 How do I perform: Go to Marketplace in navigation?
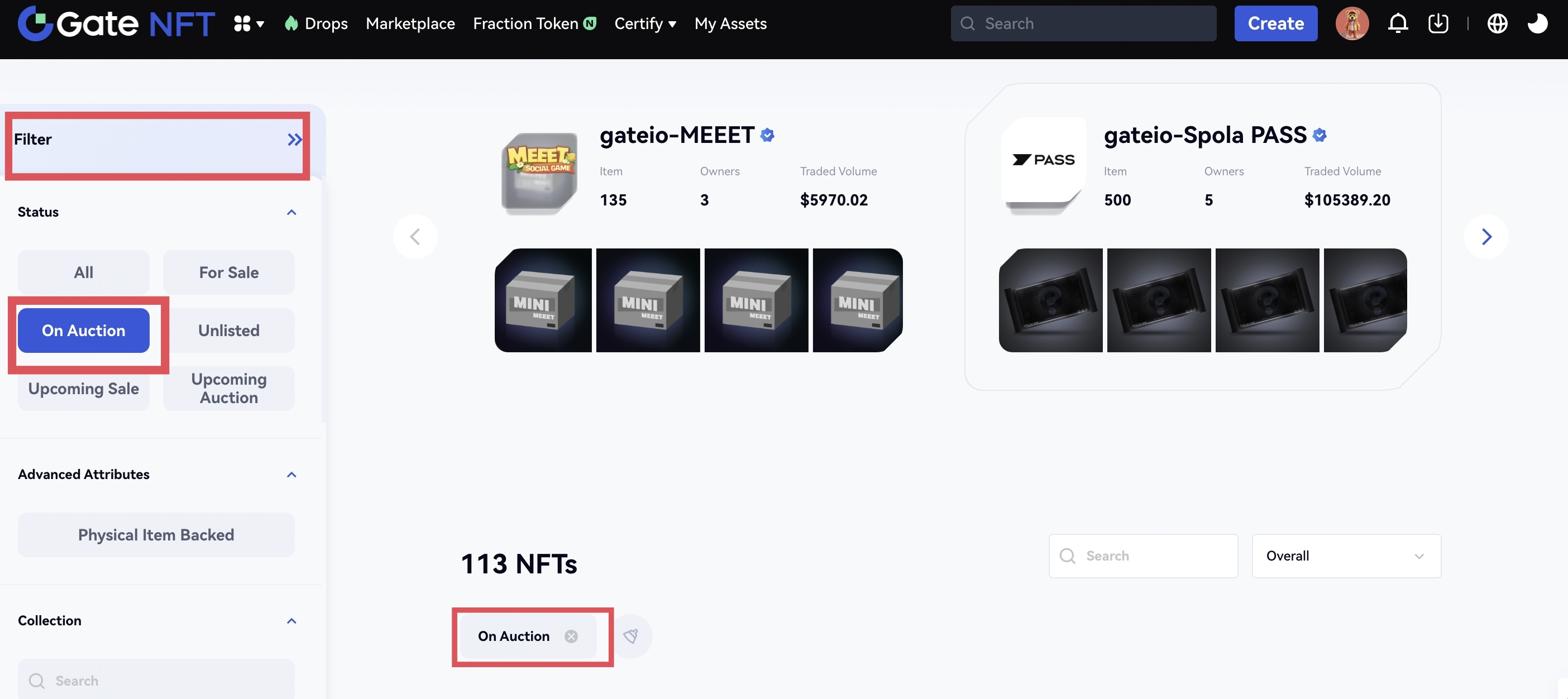[410, 23]
